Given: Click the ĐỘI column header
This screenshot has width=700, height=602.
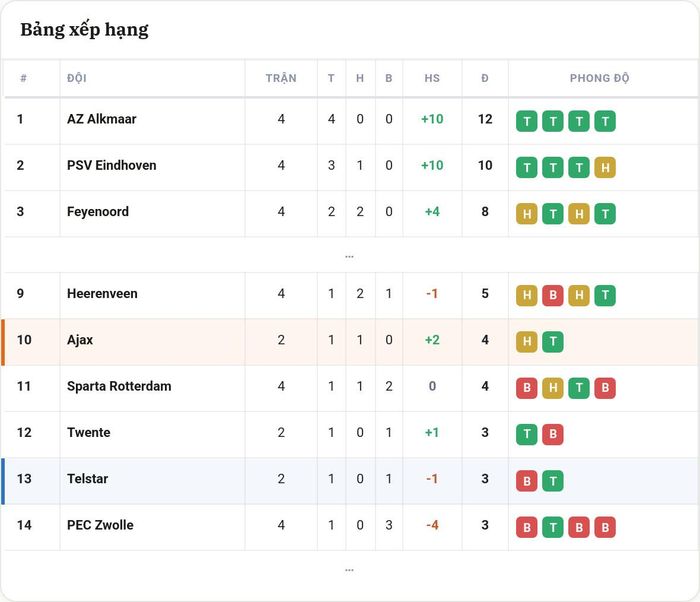Looking at the screenshot, I should [x=77, y=78].
